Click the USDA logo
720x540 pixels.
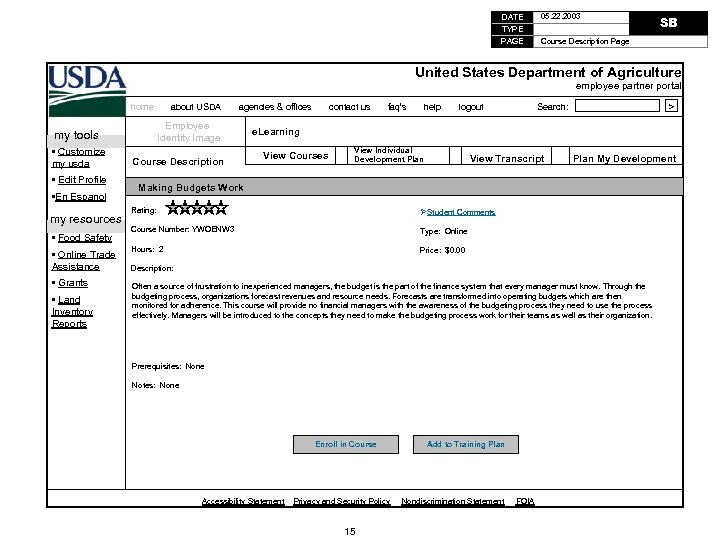(x=87, y=90)
